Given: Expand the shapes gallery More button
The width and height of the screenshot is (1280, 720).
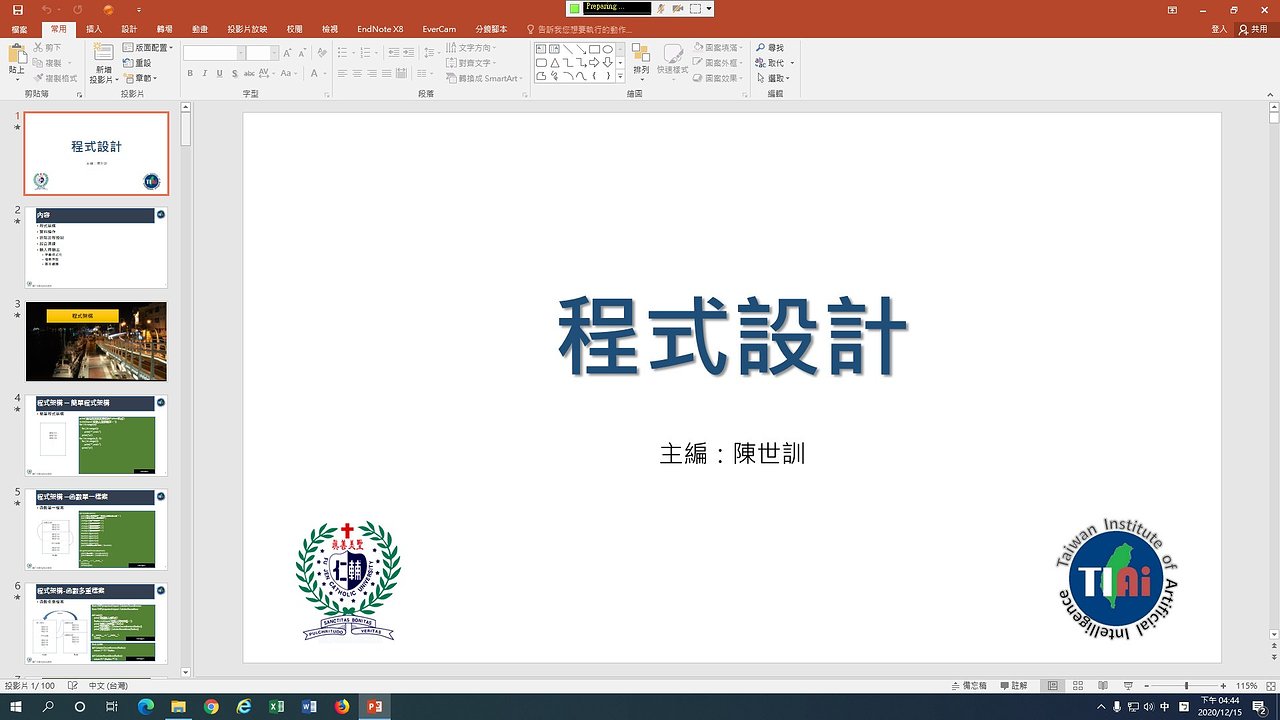Looking at the screenshot, I should (x=620, y=76).
